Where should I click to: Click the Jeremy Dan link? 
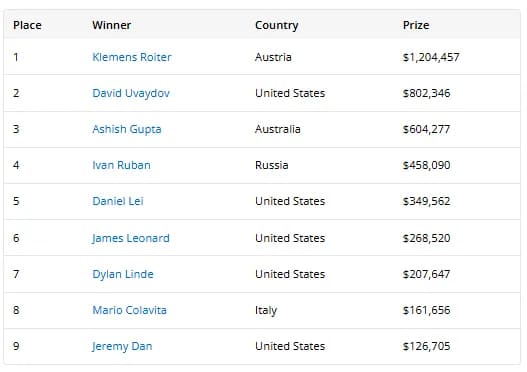[122, 346]
